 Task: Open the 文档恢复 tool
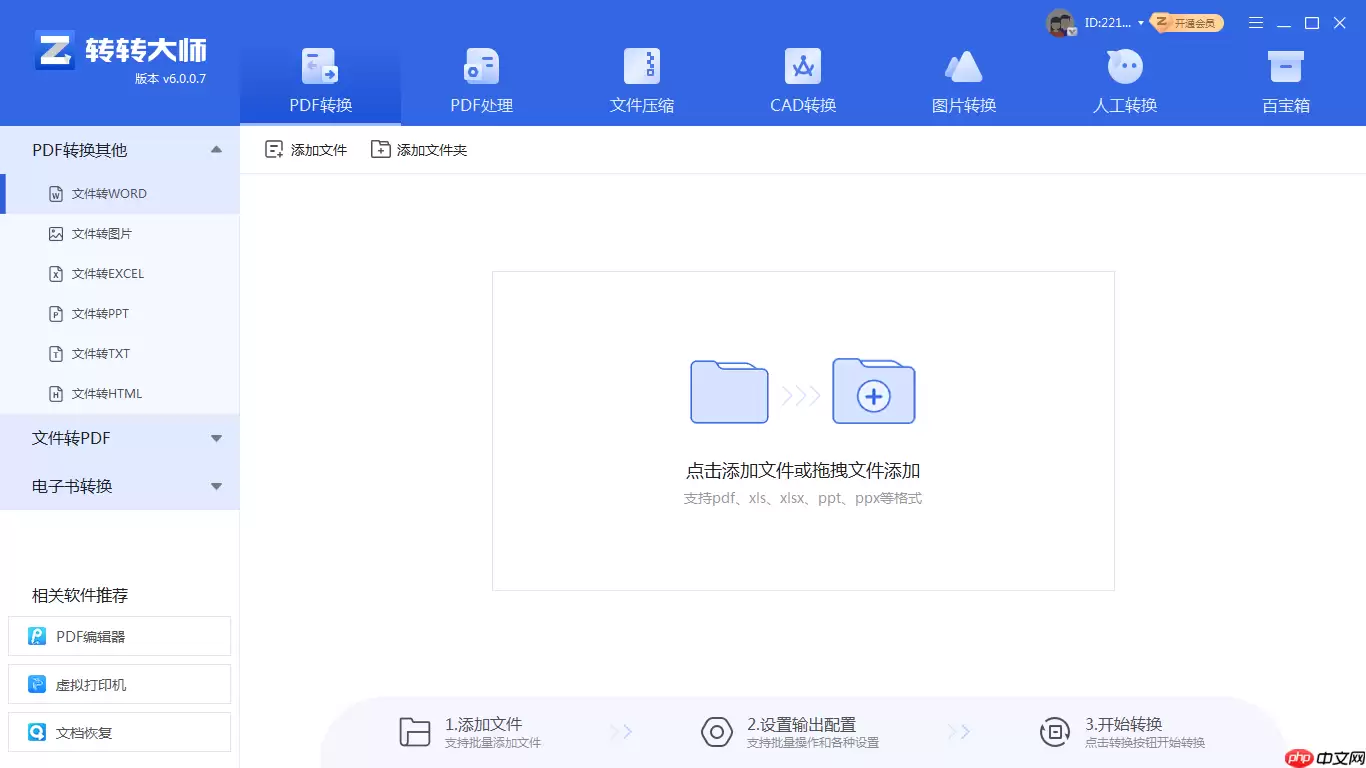tap(119, 732)
